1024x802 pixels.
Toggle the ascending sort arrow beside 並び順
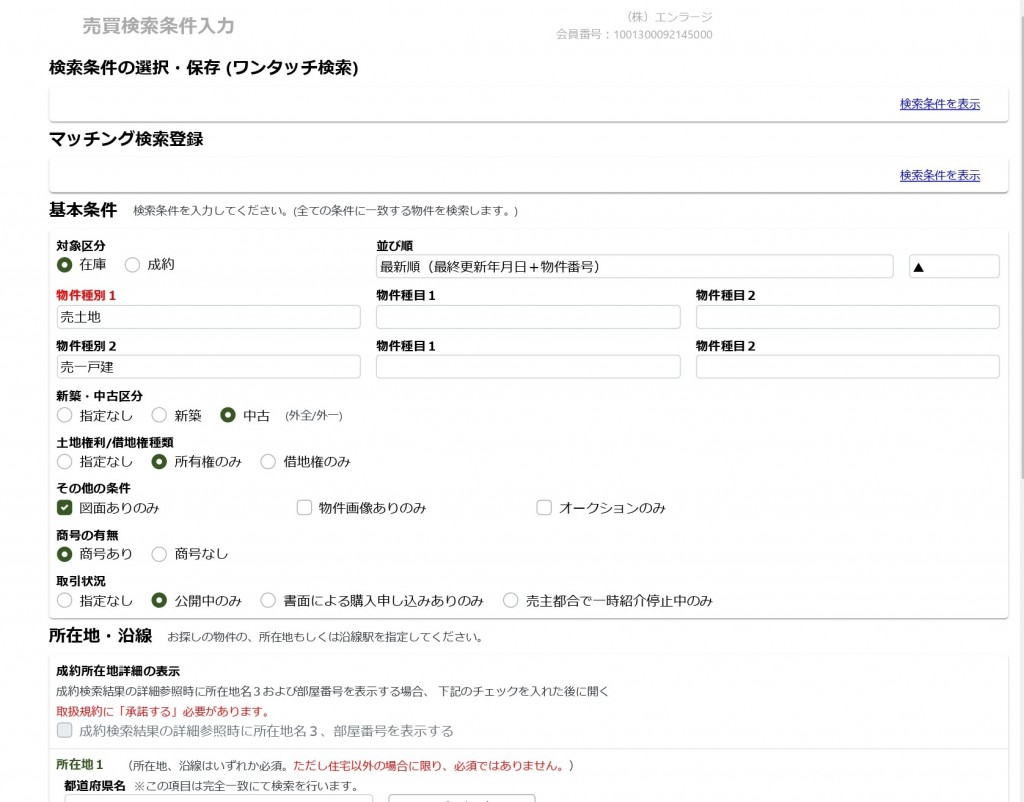tap(952, 266)
